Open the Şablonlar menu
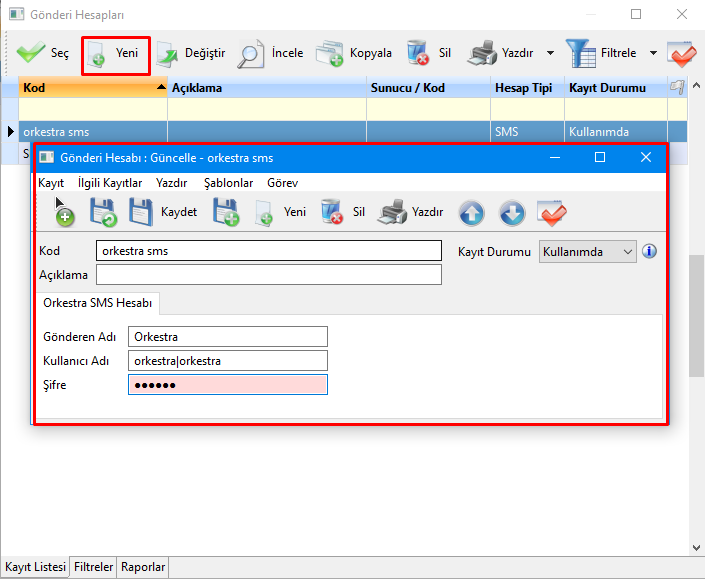The height and width of the screenshot is (579, 705). pyautogui.click(x=228, y=183)
